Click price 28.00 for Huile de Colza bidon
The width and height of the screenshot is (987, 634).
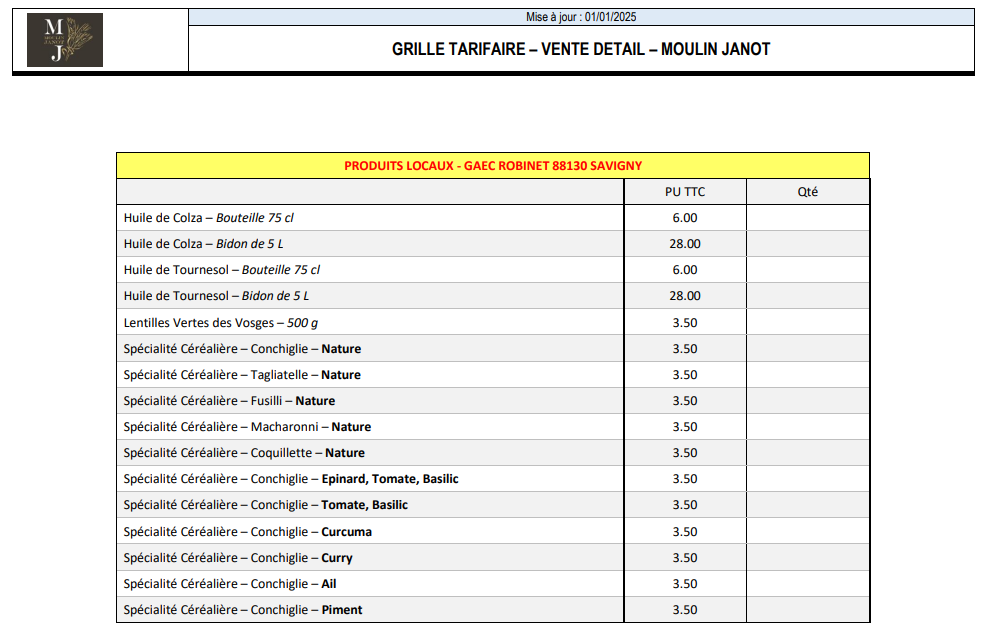685,244
